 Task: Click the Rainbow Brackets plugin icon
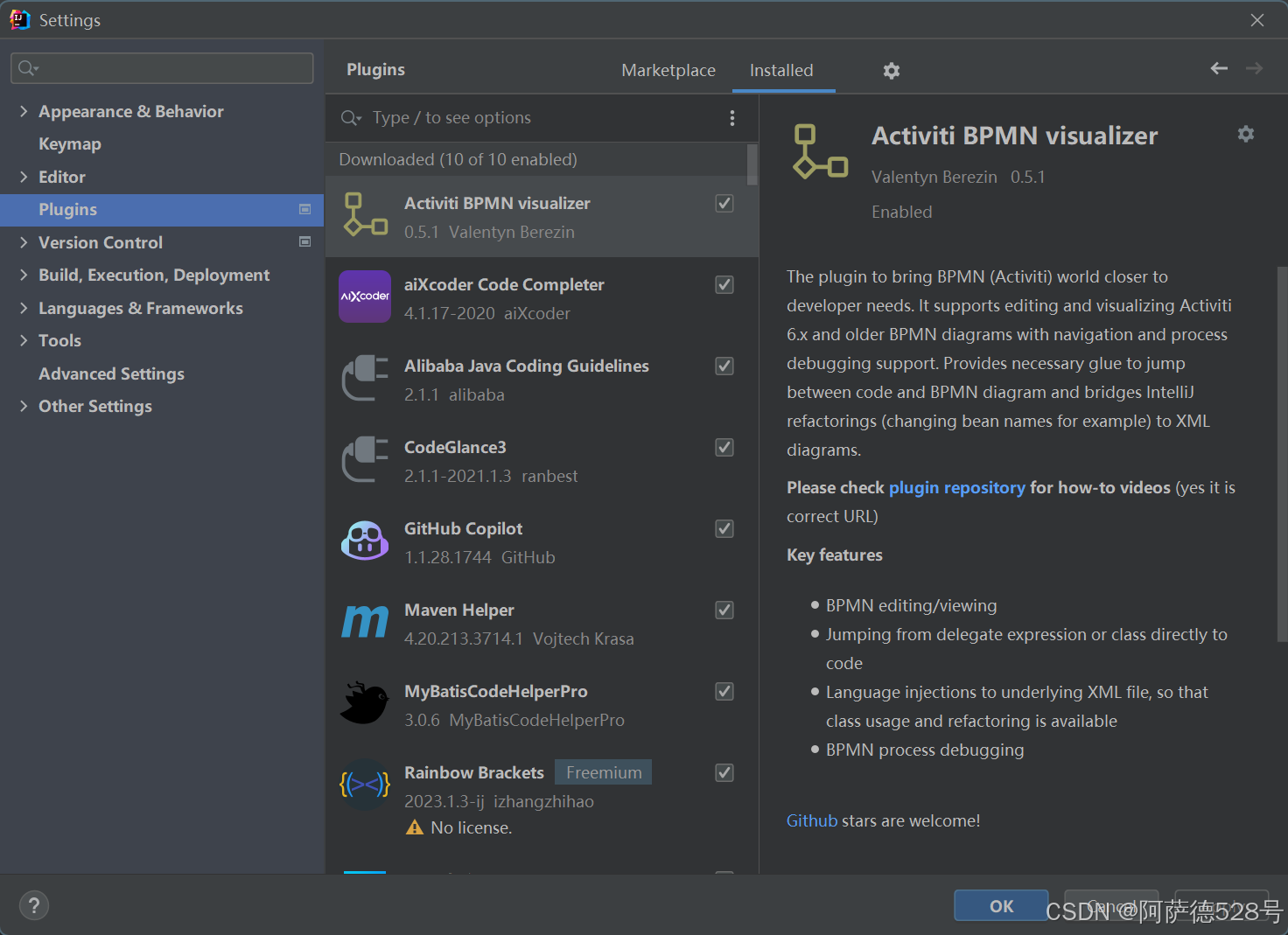[365, 784]
